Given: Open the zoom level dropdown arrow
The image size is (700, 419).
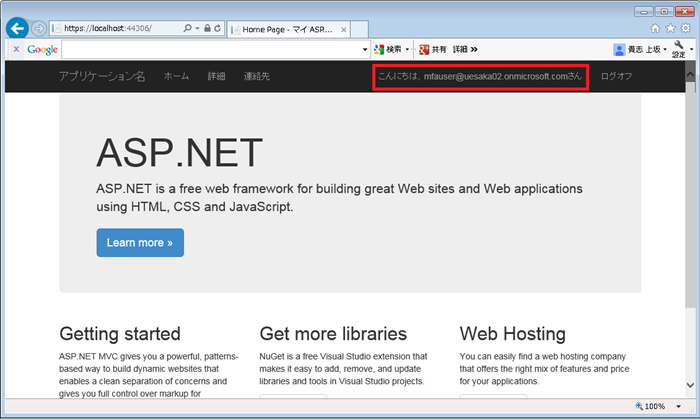Looking at the screenshot, I should [679, 406].
